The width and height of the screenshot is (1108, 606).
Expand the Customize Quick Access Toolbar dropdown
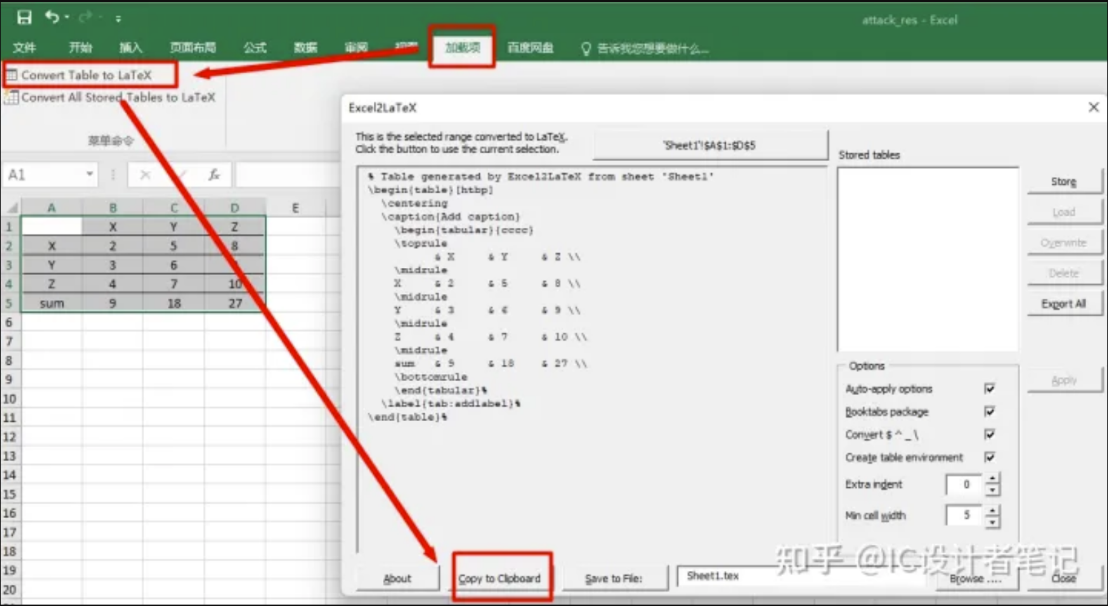[118, 19]
